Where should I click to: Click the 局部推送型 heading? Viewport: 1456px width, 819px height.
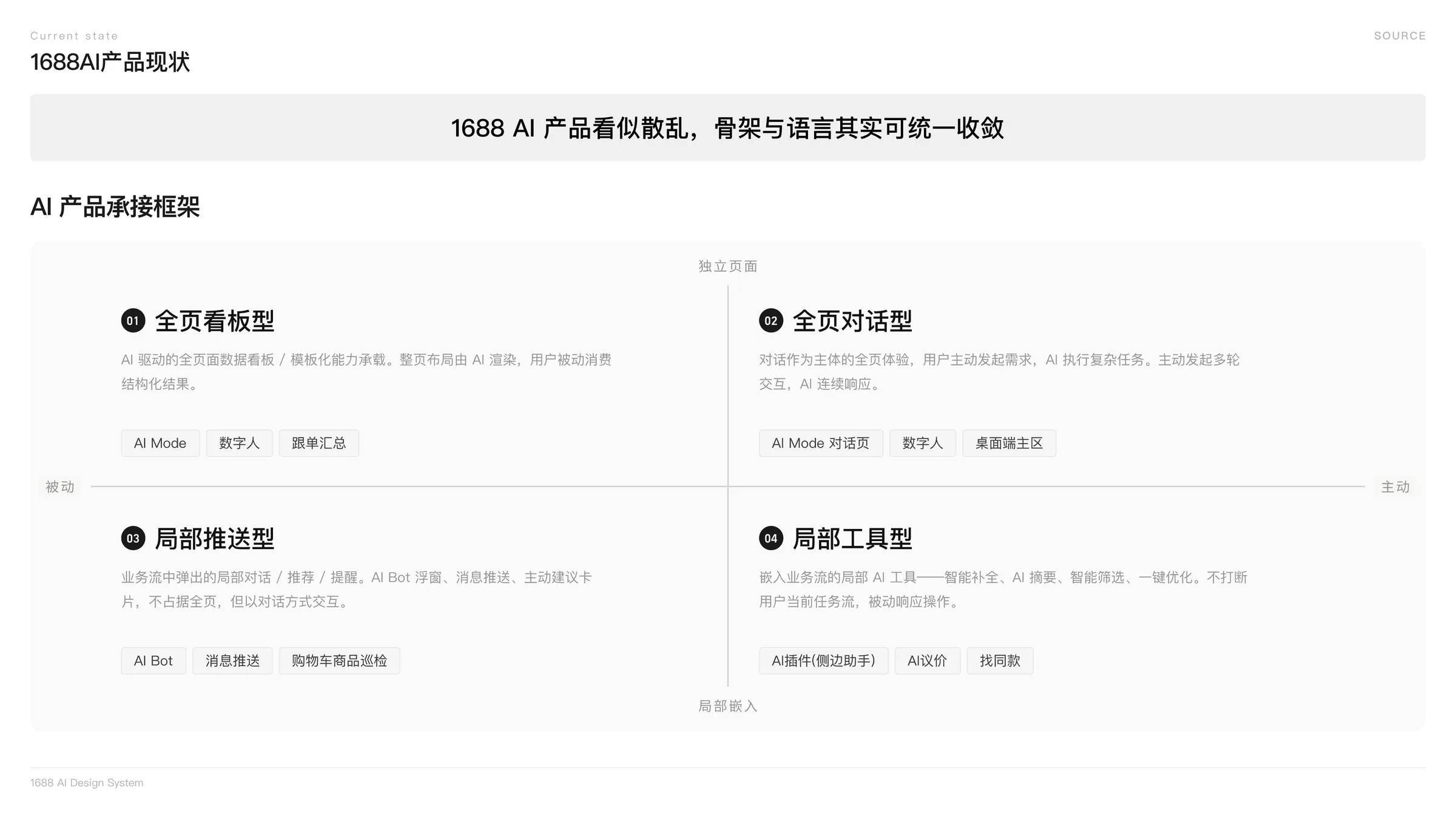pyautogui.click(x=215, y=539)
